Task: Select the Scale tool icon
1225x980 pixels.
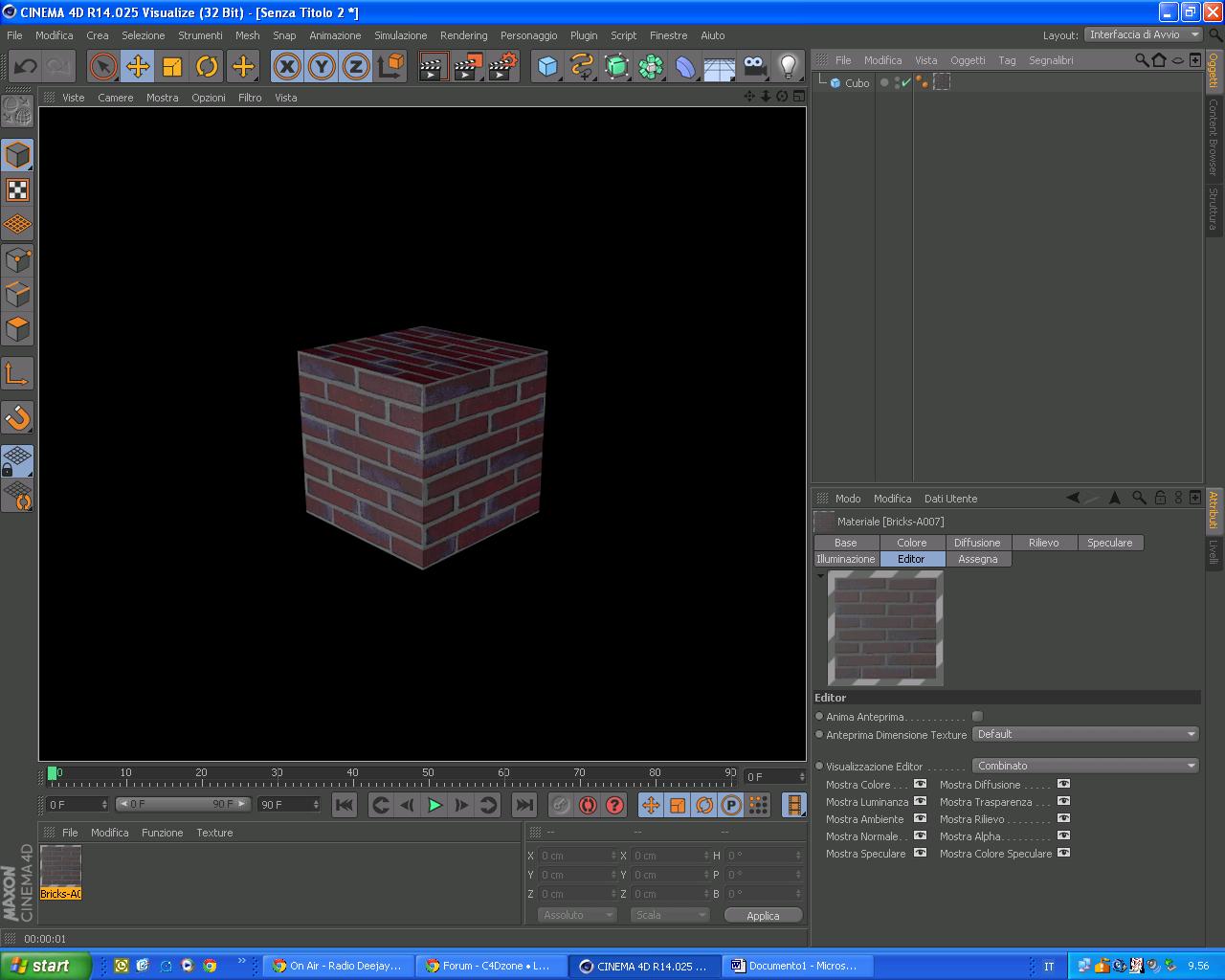Action: pyautogui.click(x=172, y=66)
